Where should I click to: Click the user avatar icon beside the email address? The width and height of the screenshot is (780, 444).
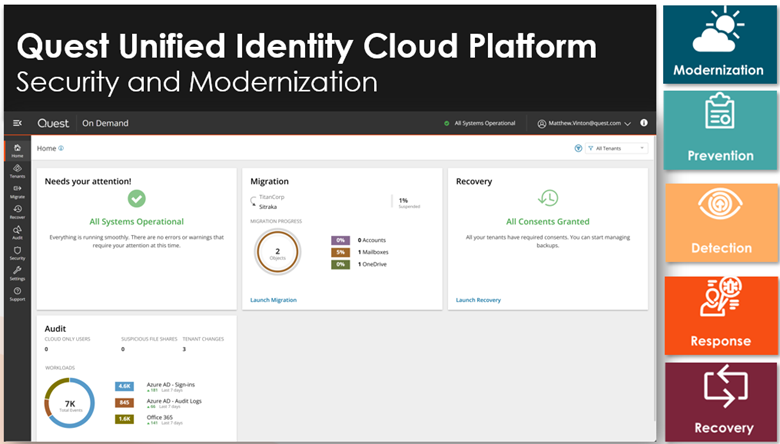542,123
